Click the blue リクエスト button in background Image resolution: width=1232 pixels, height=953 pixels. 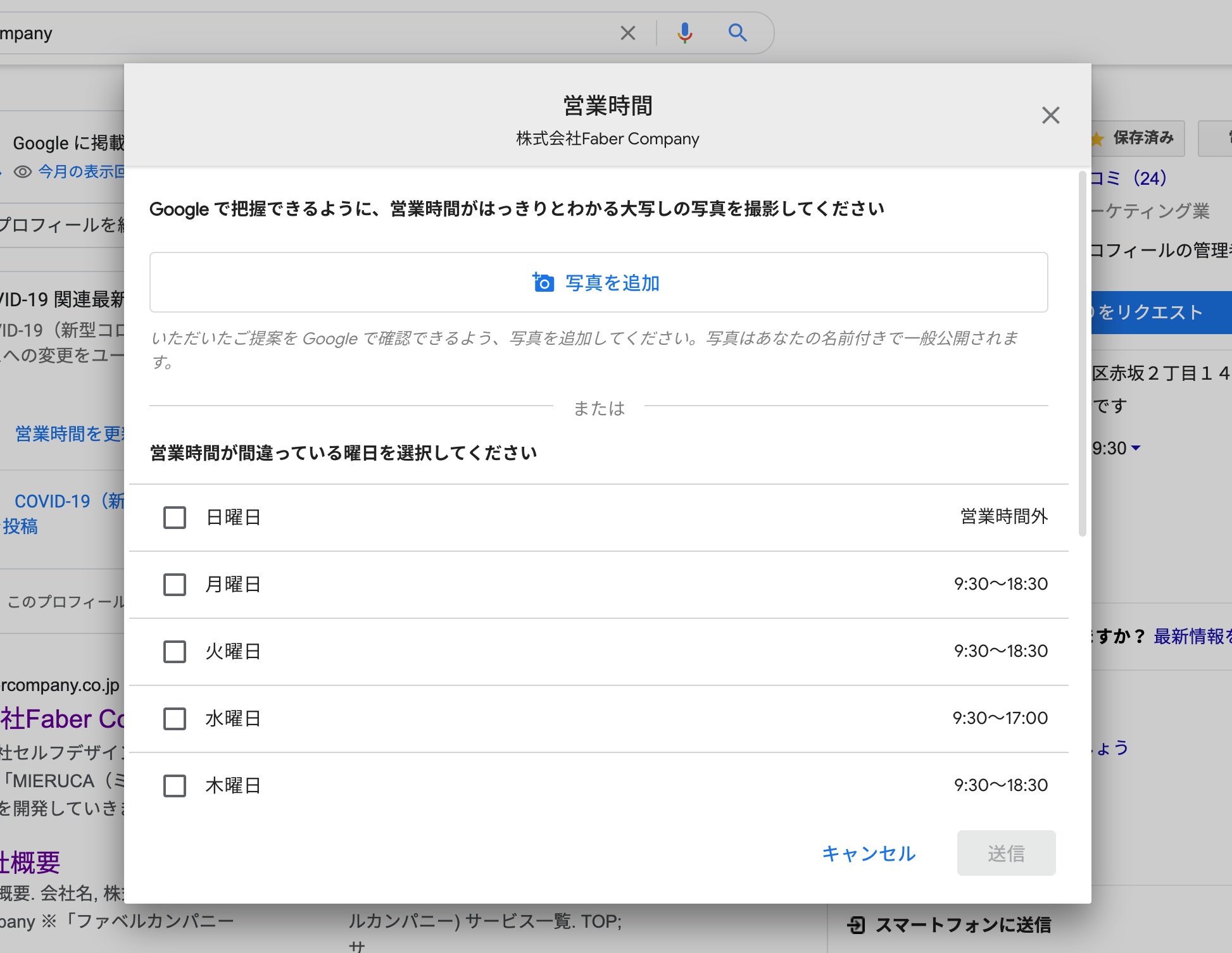[x=1161, y=312]
